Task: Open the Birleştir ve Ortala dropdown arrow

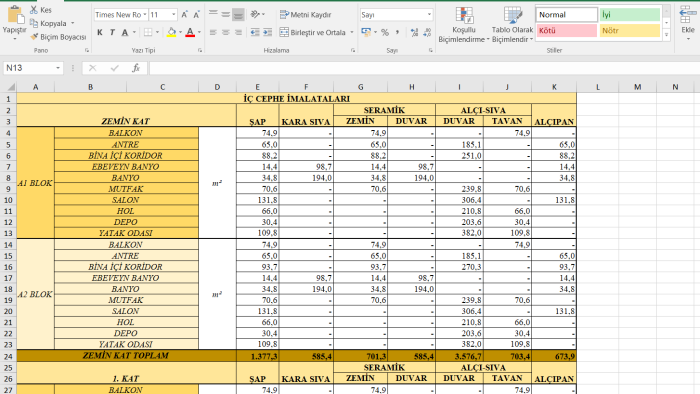Action: (352, 32)
